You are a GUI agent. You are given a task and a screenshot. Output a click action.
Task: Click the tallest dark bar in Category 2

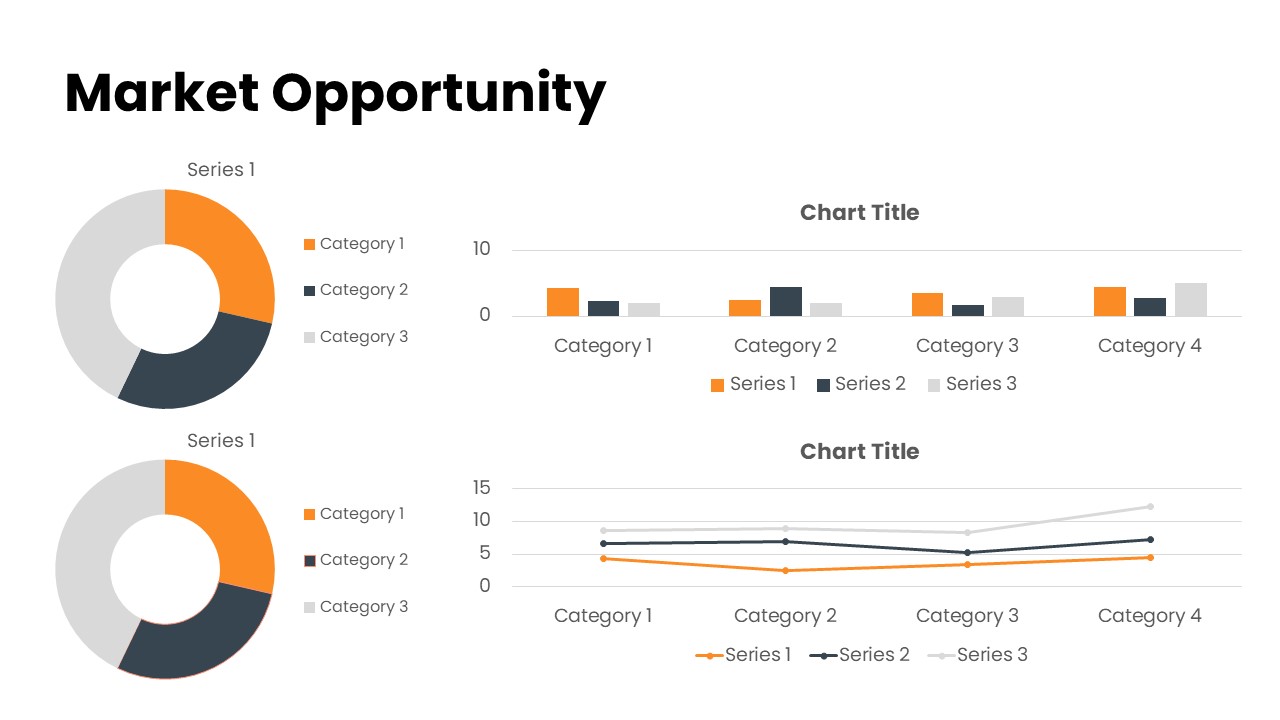point(785,301)
